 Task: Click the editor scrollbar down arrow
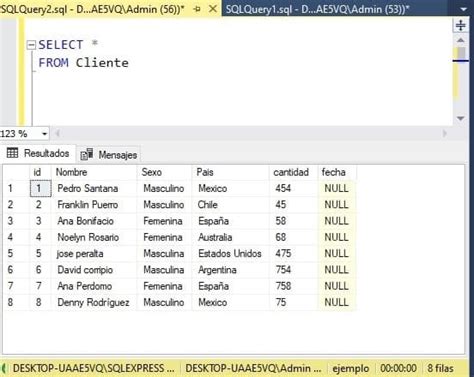point(461,118)
